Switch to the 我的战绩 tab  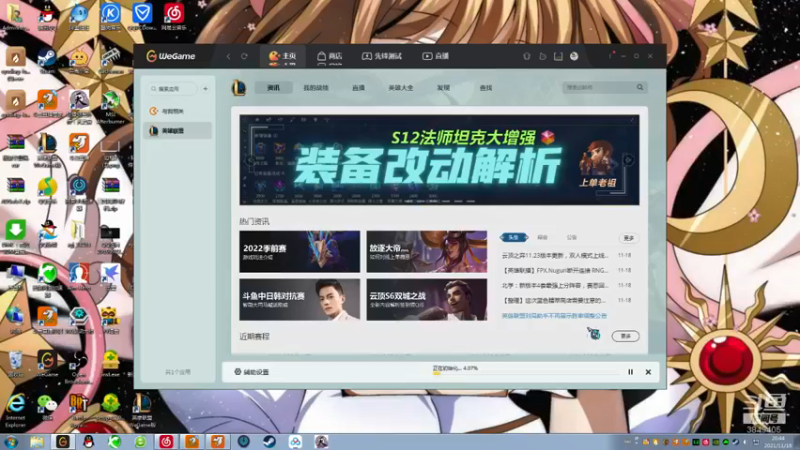(x=316, y=88)
